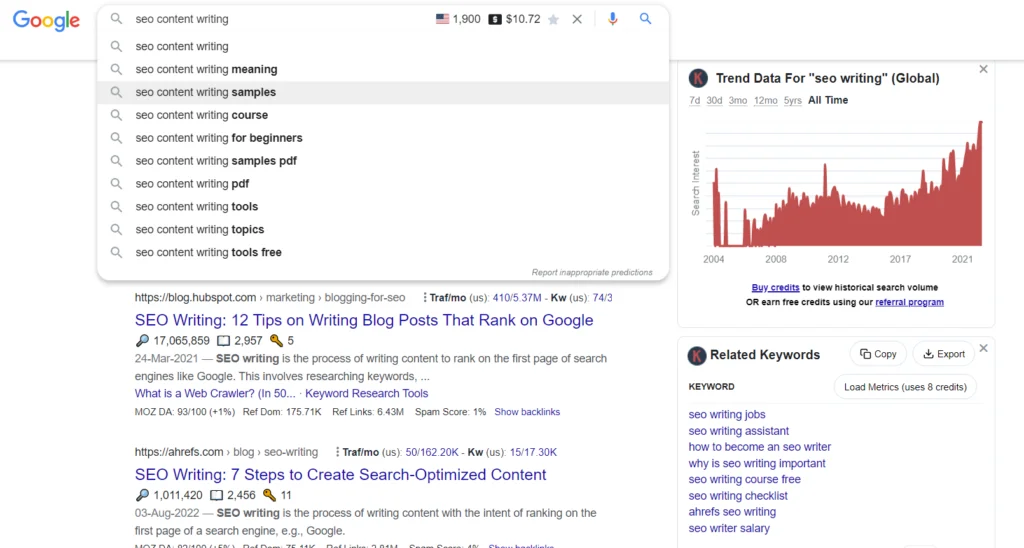Open related keyword 'seo writing checklist'

[x=738, y=496]
